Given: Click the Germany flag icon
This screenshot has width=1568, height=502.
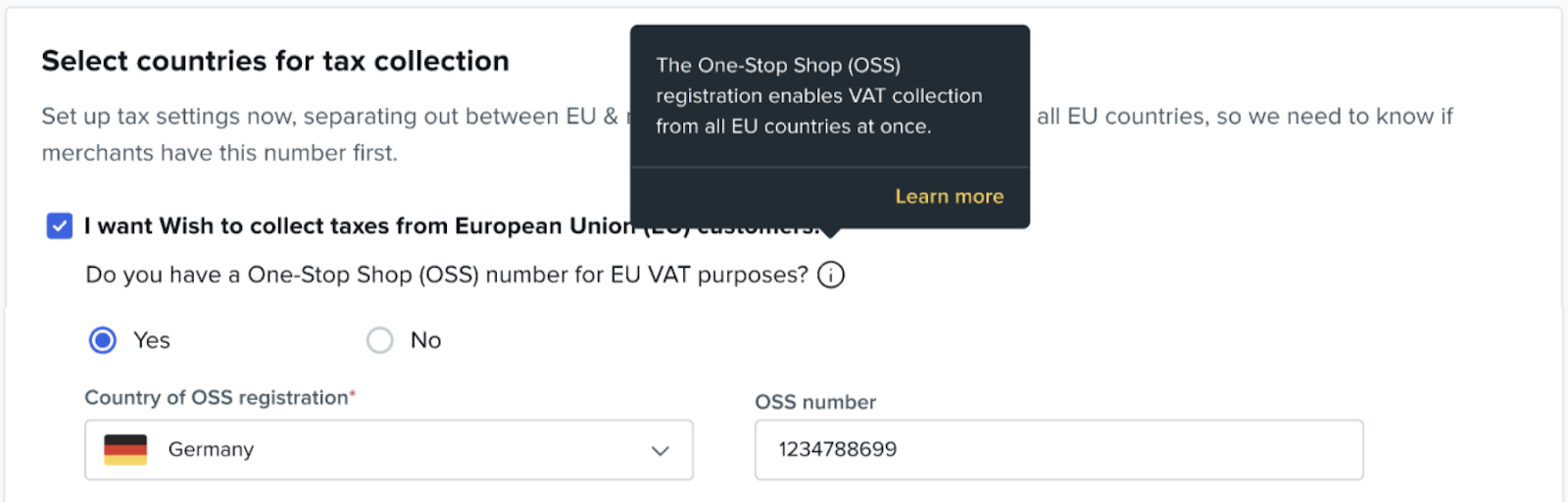Looking at the screenshot, I should (x=125, y=449).
